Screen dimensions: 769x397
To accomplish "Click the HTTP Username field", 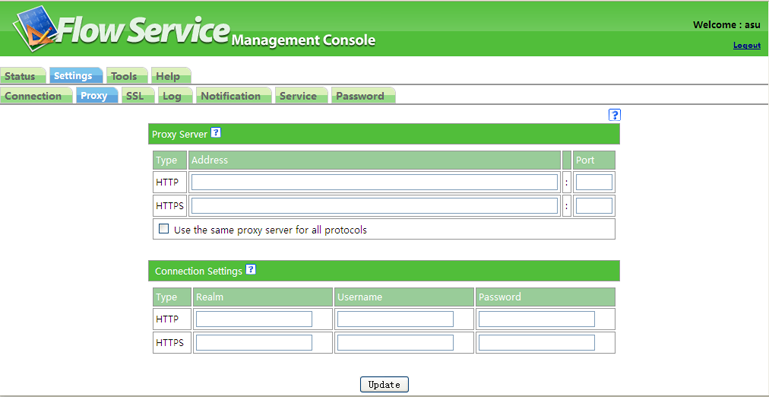I will pos(395,318).
